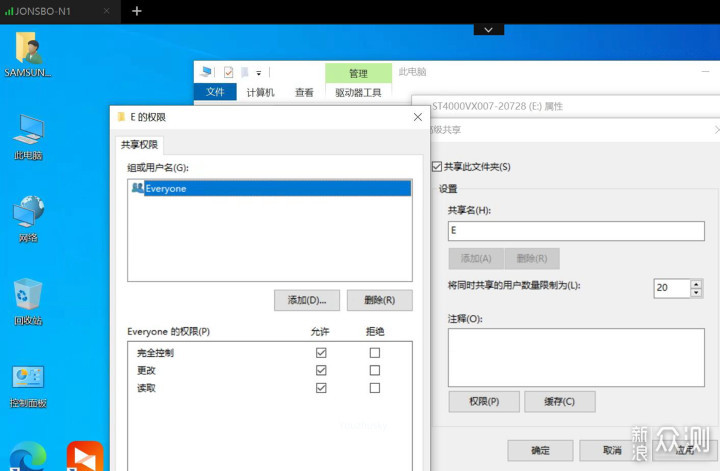The height and width of the screenshot is (471, 720).
Task: Click the 注释 (comments) text box
Action: (576, 358)
